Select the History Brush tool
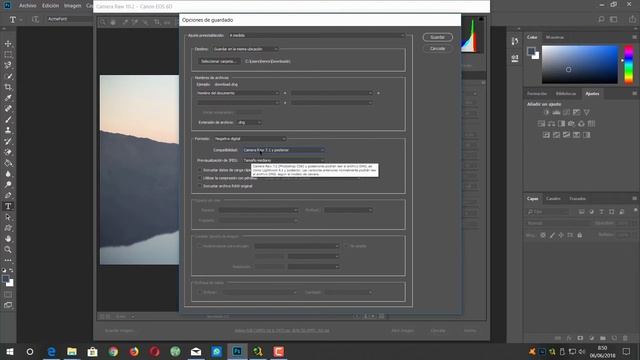640x360 pixels. 8,141
